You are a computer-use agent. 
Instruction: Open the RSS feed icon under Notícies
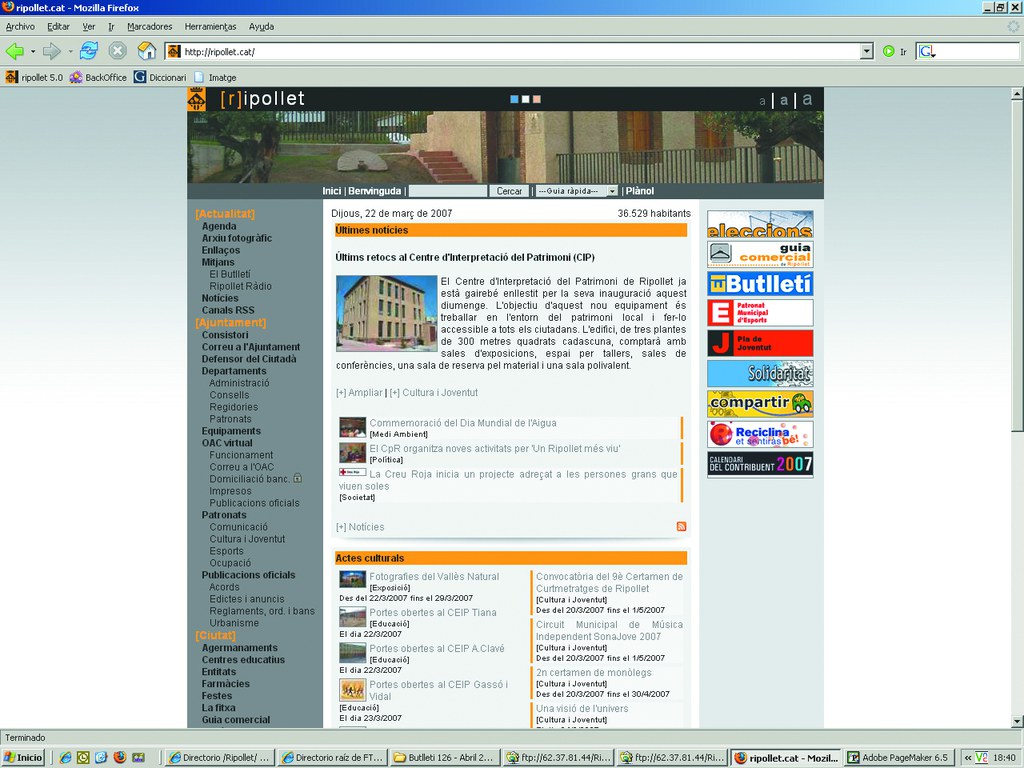pos(681,526)
